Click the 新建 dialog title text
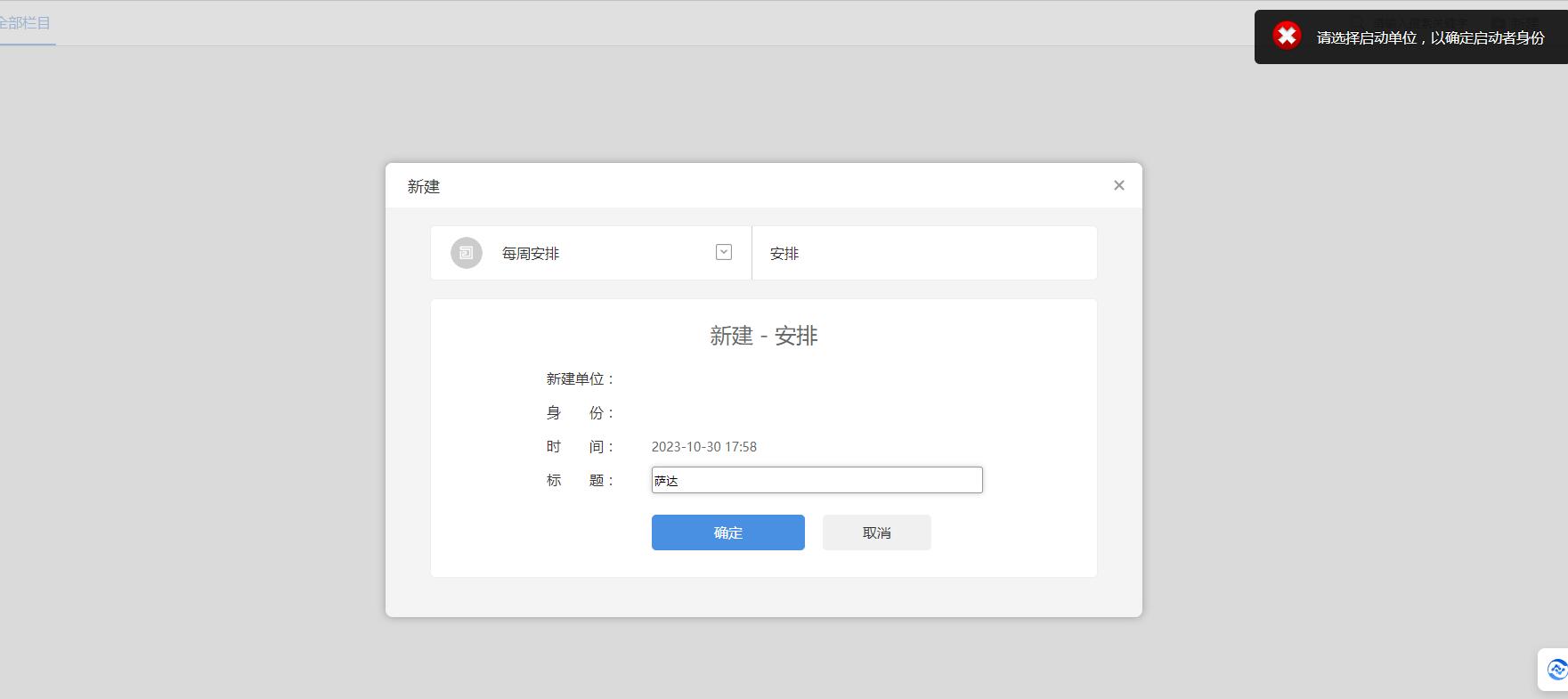 point(424,187)
